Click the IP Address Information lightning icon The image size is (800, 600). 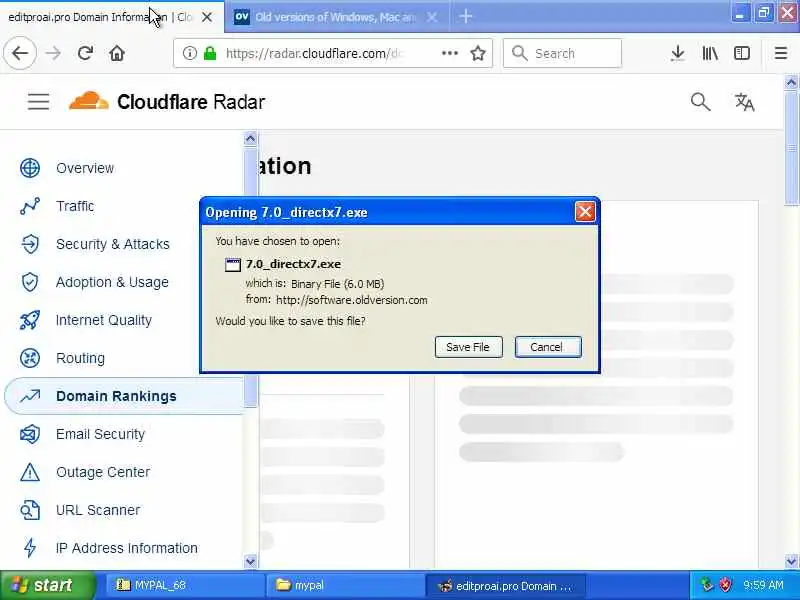click(30, 548)
